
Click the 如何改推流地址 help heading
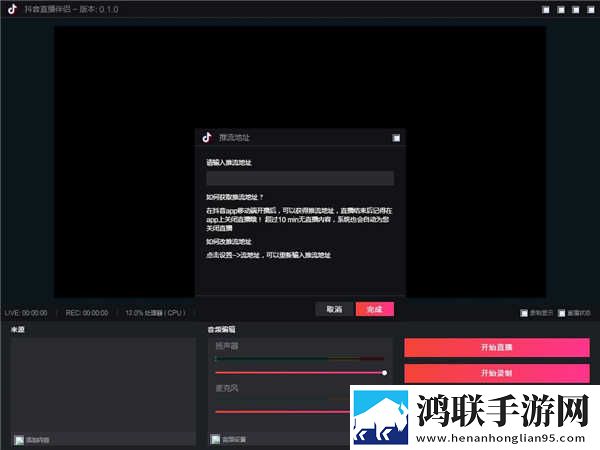click(229, 241)
